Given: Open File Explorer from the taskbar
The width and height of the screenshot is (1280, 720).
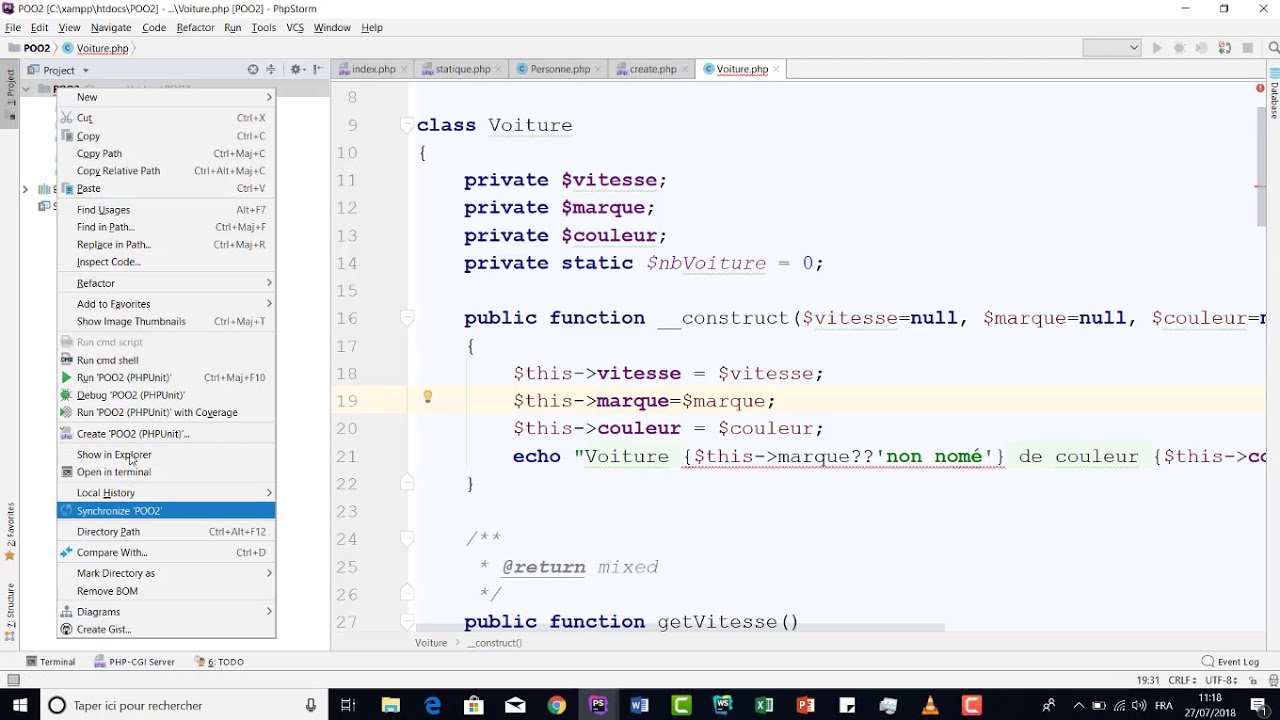Looking at the screenshot, I should 391,705.
